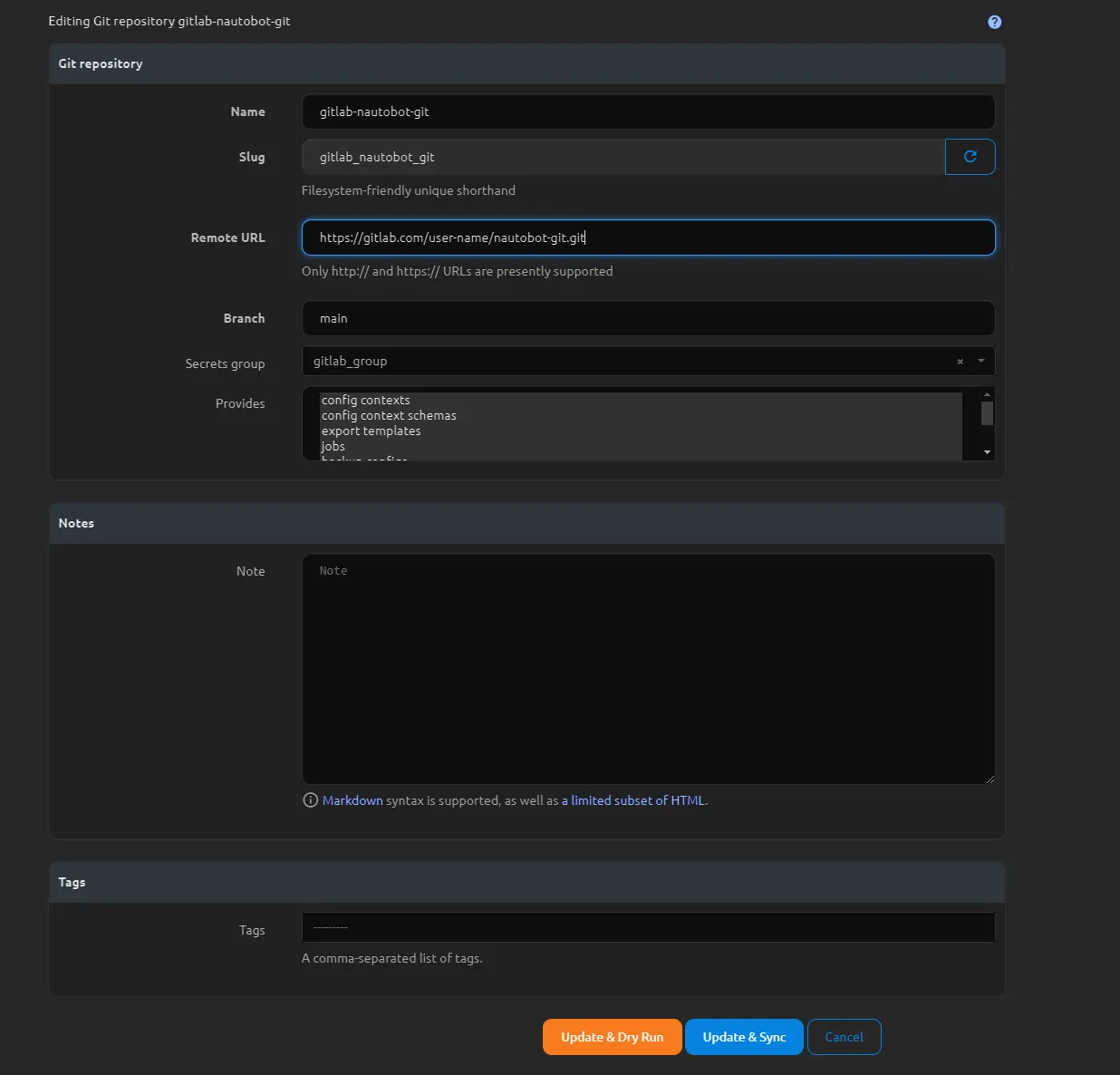This screenshot has height=1075, width=1120.
Task: Focus the Branch input field
Action: (648, 318)
